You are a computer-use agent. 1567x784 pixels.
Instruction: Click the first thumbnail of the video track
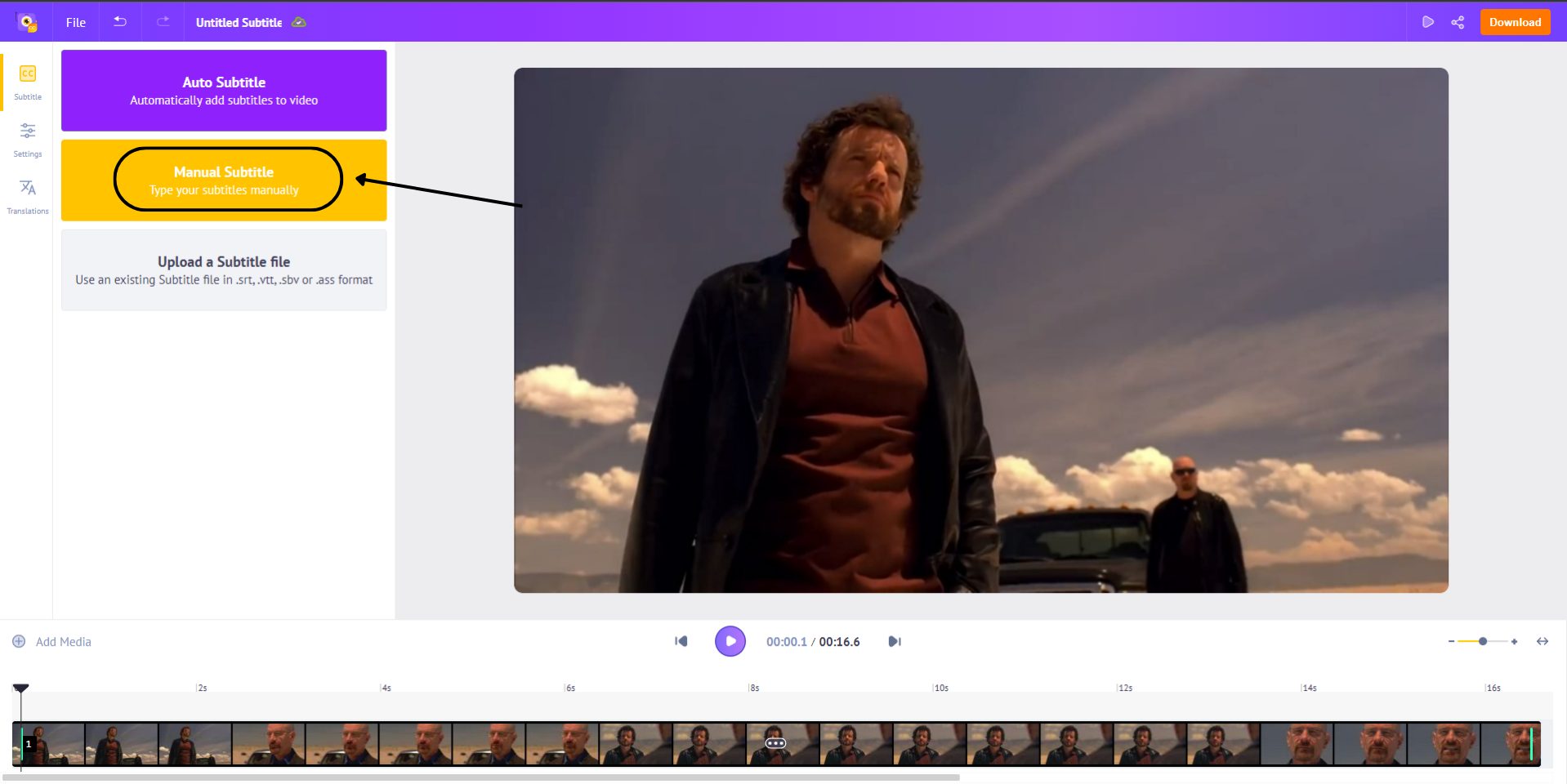(x=49, y=743)
